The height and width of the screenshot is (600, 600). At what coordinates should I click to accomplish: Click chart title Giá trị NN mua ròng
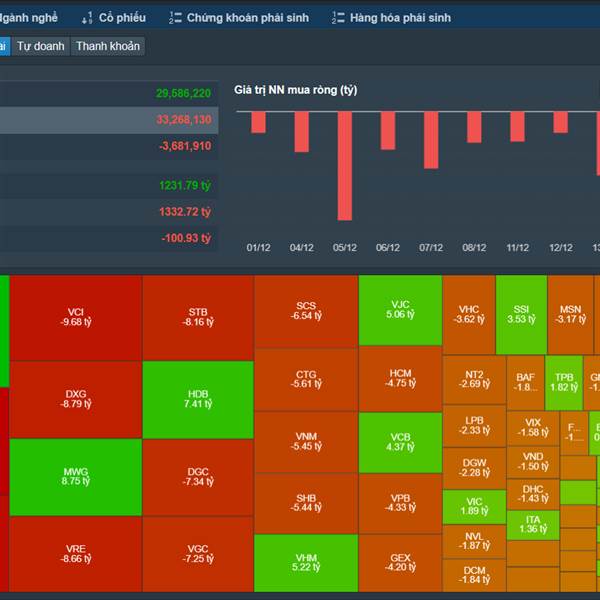click(295, 90)
